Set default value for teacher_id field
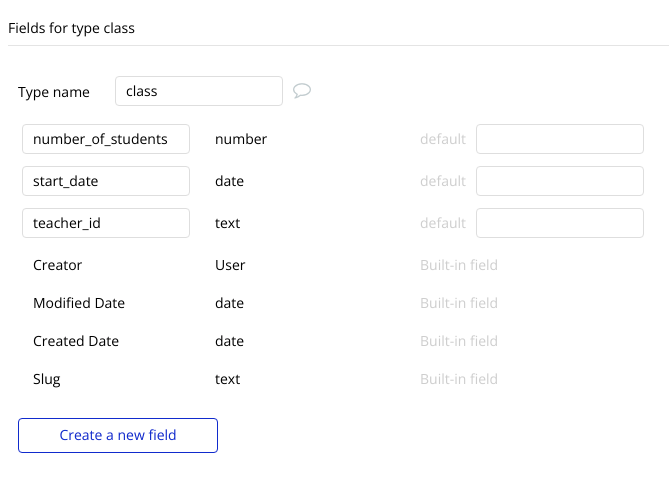The image size is (669, 482). click(560, 223)
